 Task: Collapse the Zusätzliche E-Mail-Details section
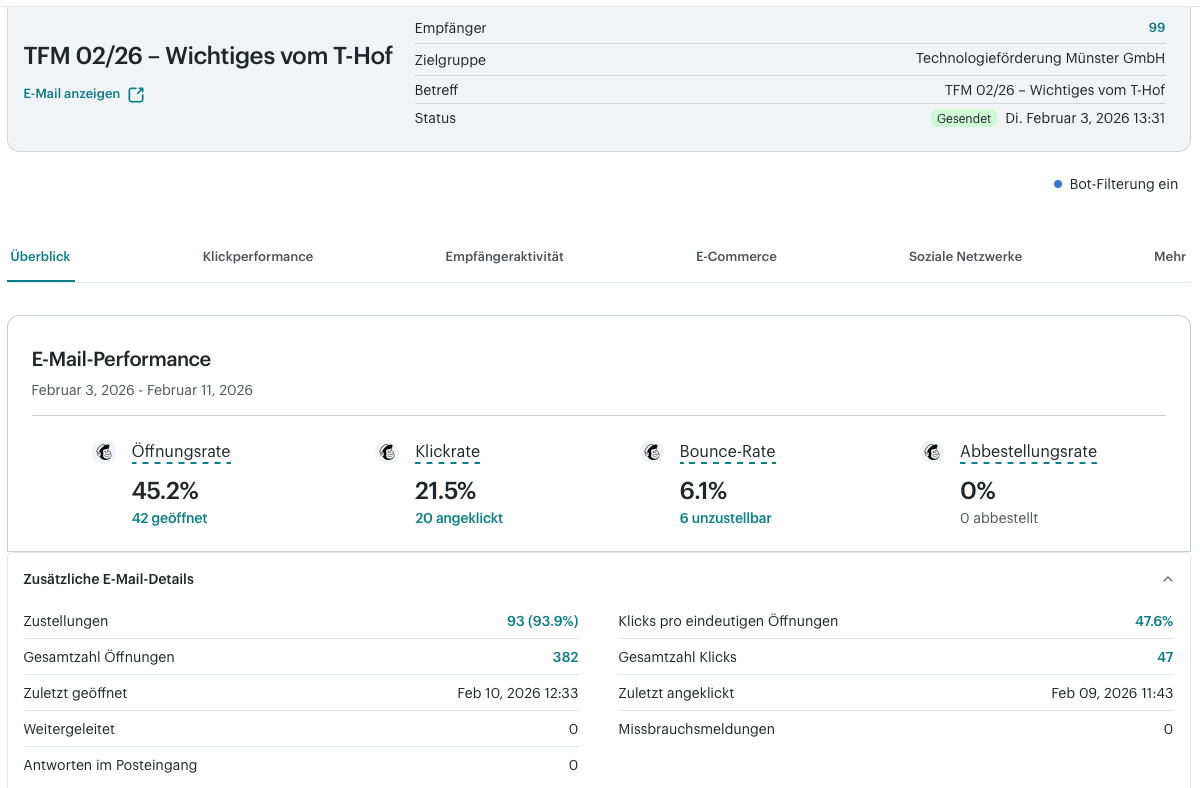(x=1167, y=579)
